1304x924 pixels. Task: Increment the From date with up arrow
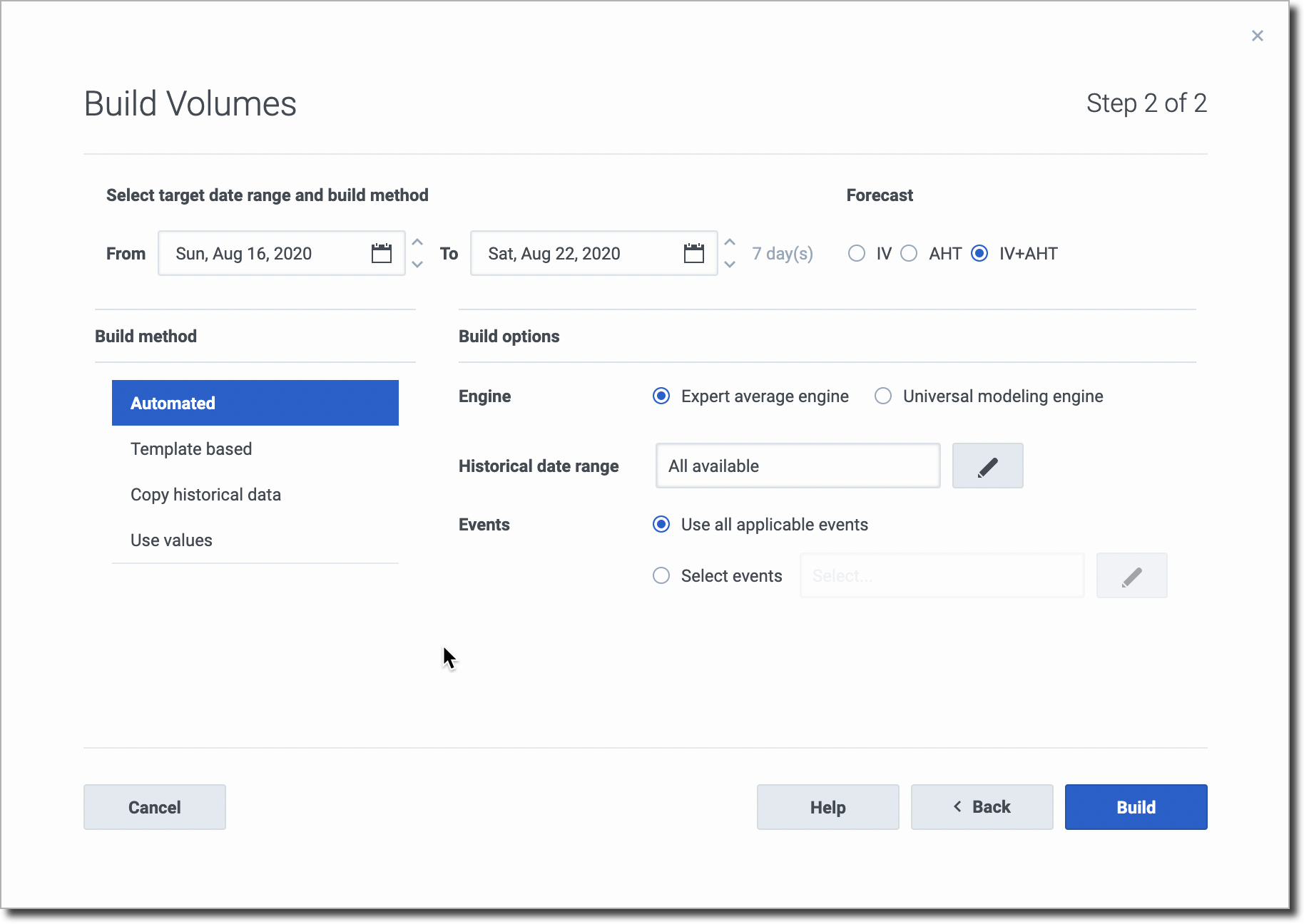pyautogui.click(x=418, y=242)
